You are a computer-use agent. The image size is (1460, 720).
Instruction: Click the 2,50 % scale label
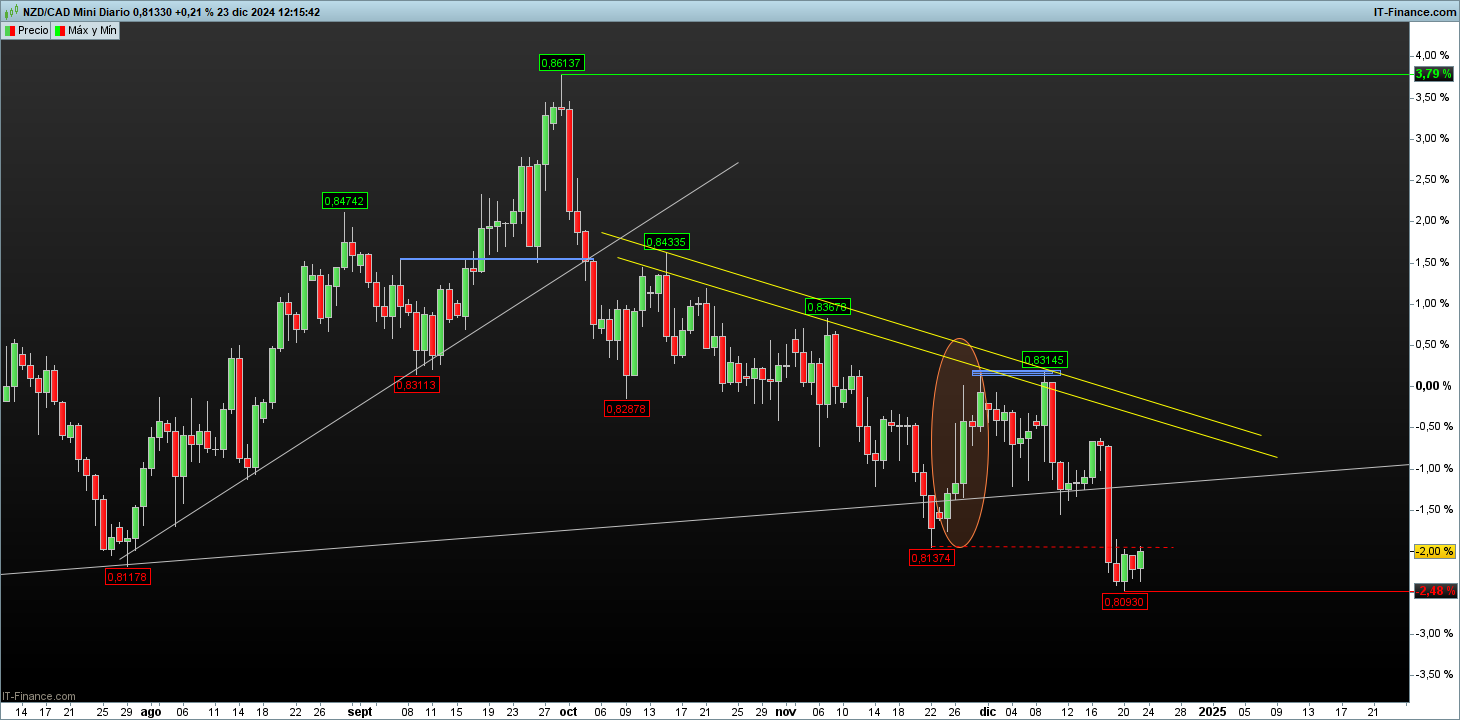(x=1434, y=179)
